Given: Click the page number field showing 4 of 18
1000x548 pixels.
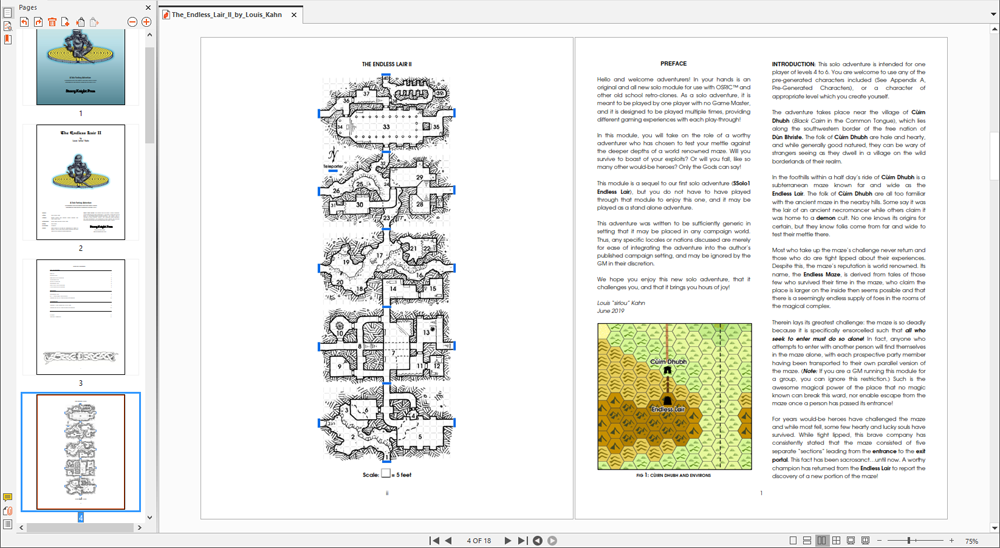Looking at the screenshot, I should point(478,541).
